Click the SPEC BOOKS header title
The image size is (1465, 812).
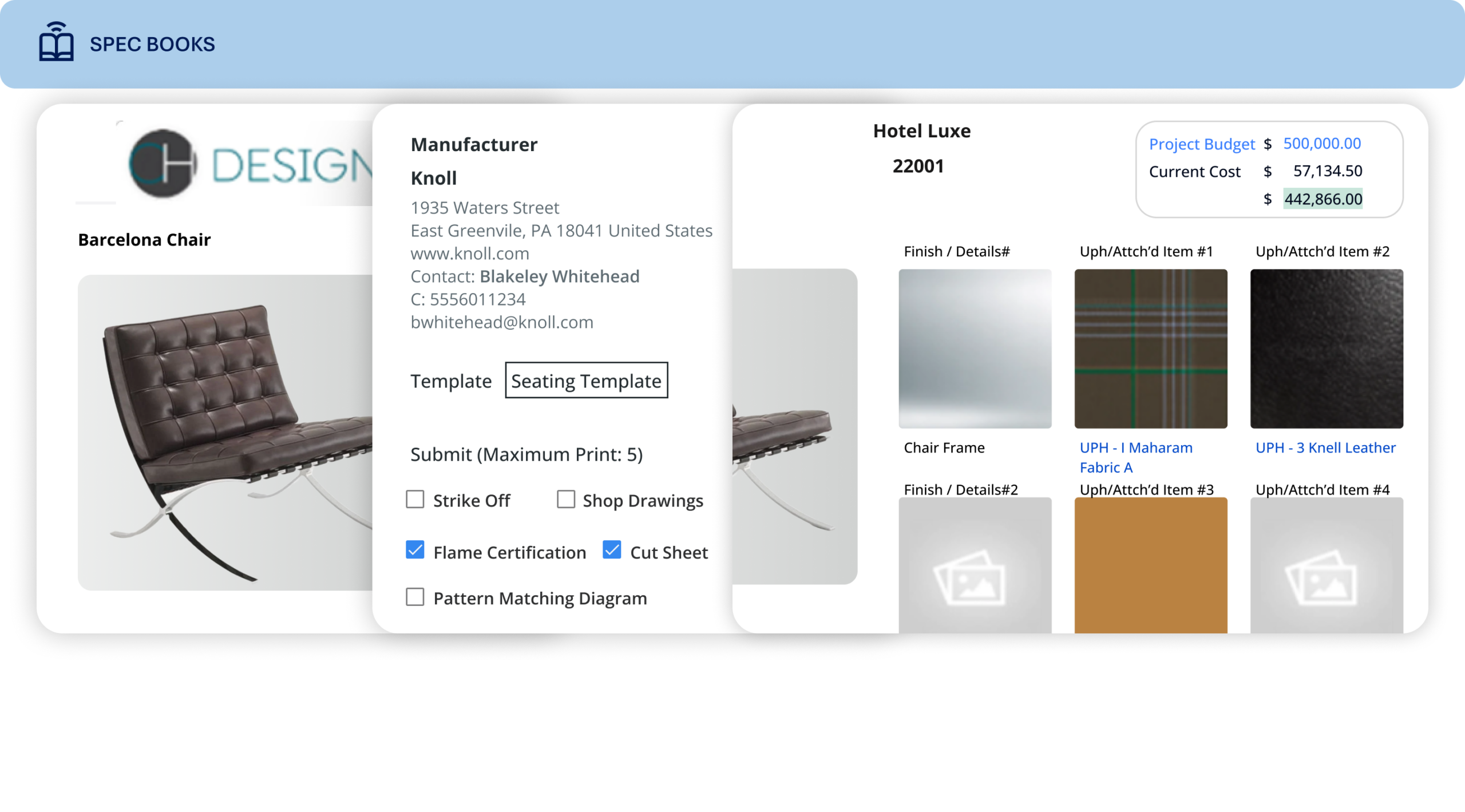(152, 44)
